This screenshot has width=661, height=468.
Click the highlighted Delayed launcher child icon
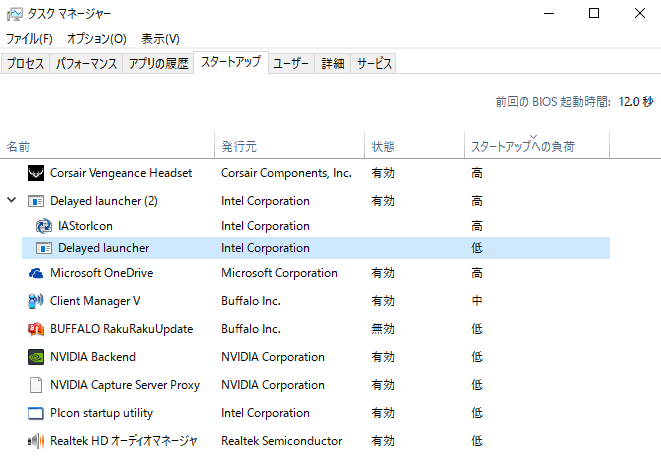pos(44,248)
